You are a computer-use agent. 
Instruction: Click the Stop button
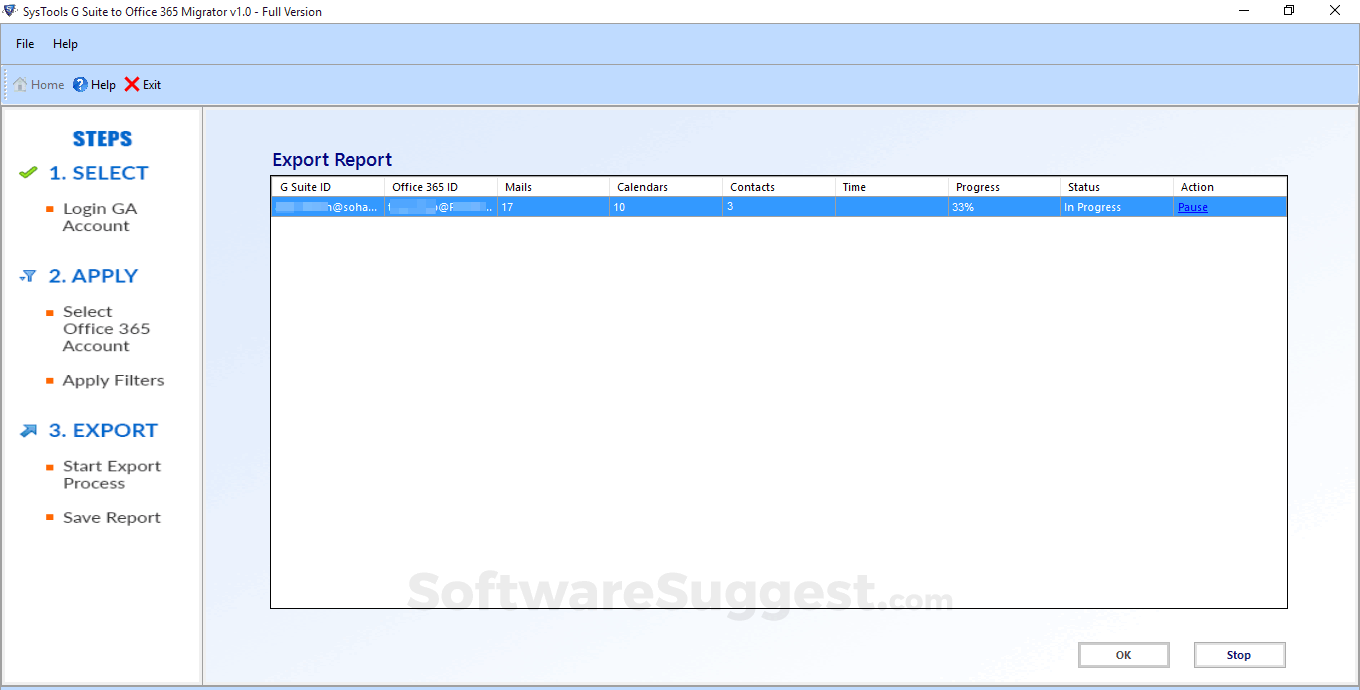tap(1239, 655)
